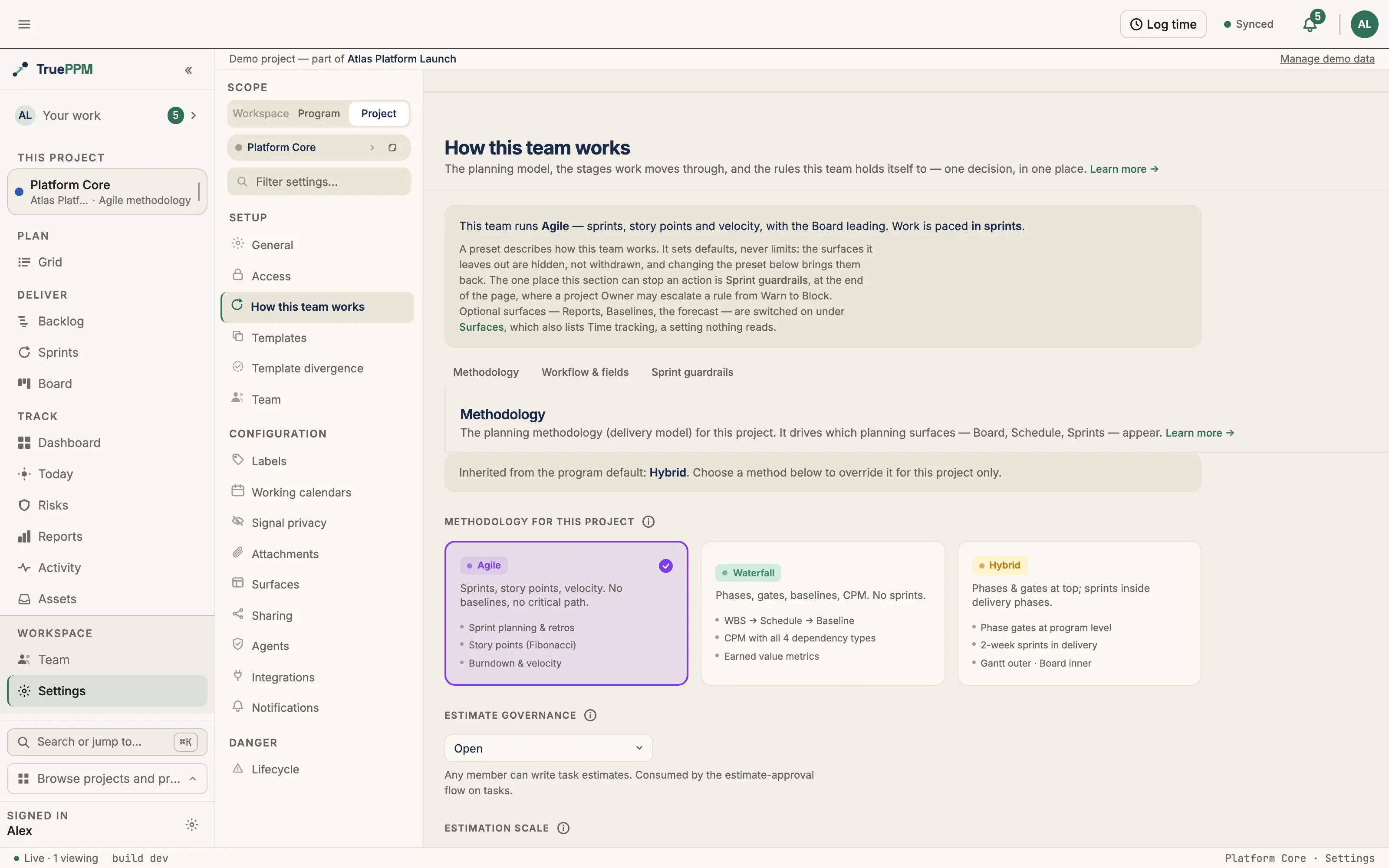1389x868 pixels.
Task: Switch scope to Project
Action: 379,114
